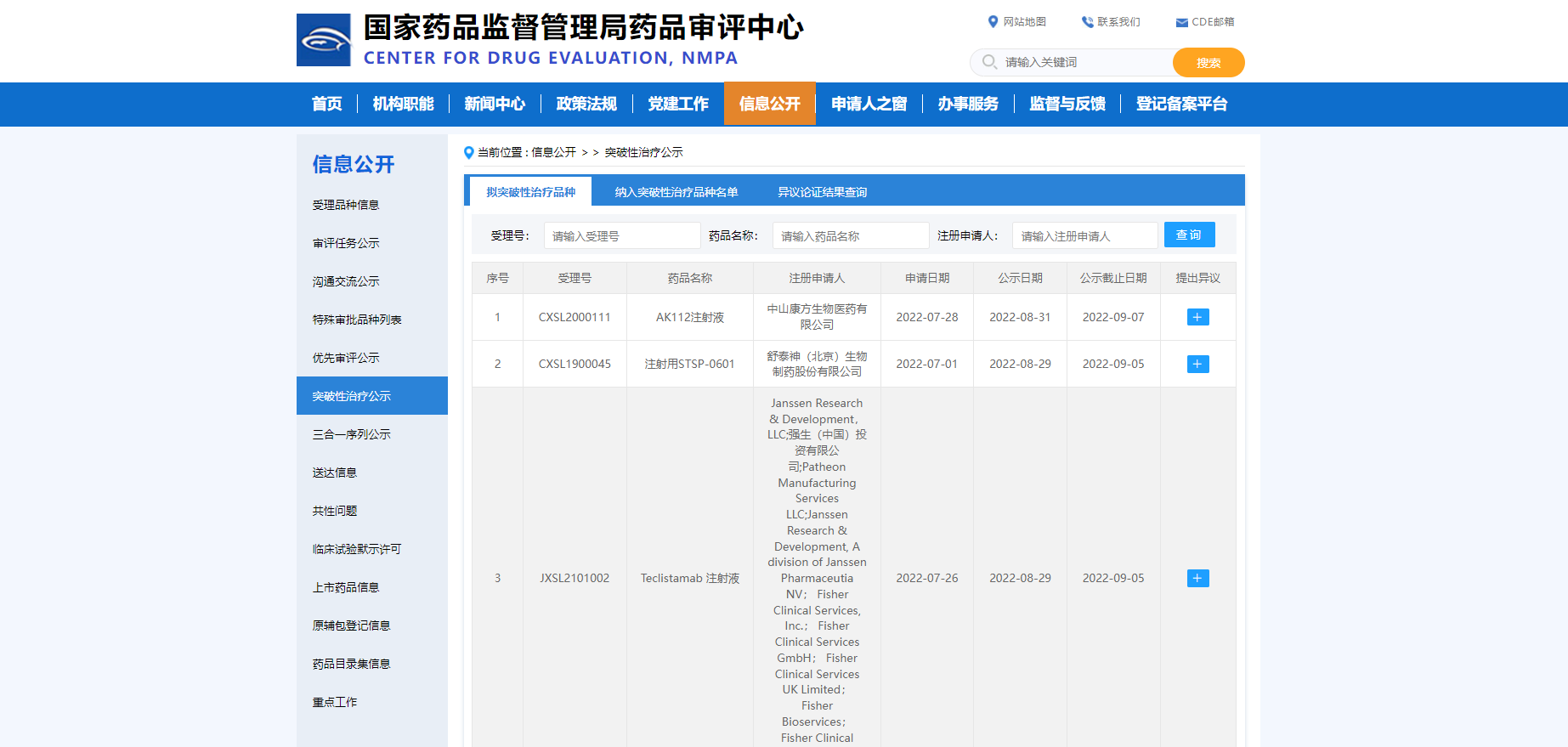Open CDE邮箱 link
The image size is (1568, 747).
click(x=1213, y=22)
